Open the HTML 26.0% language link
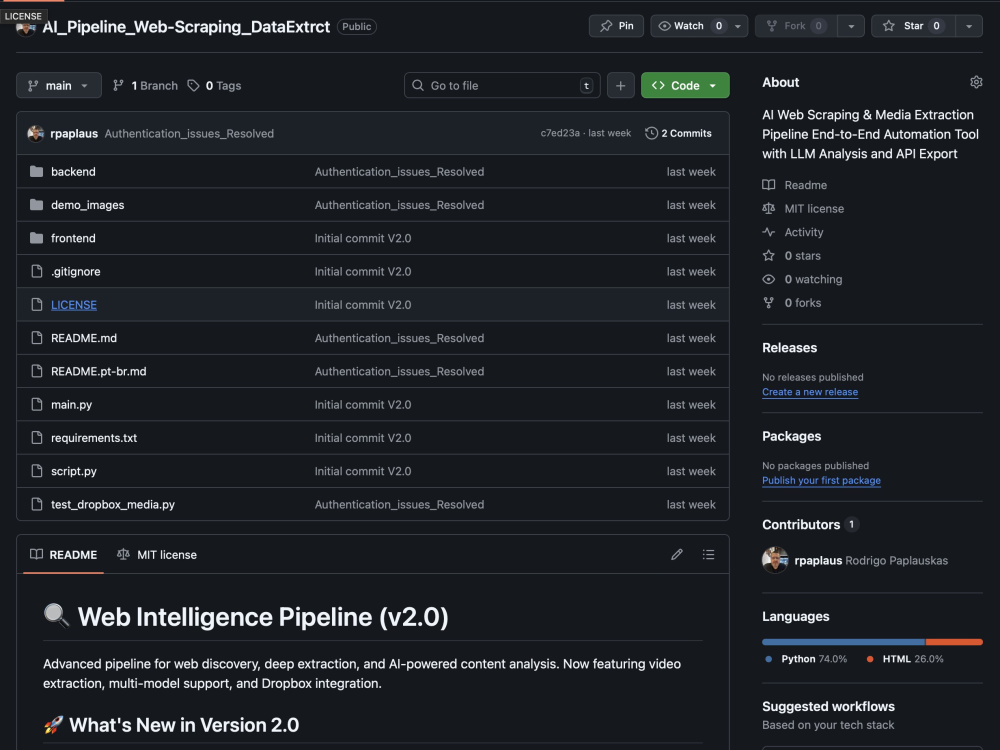The width and height of the screenshot is (1000, 750). click(x=904, y=659)
